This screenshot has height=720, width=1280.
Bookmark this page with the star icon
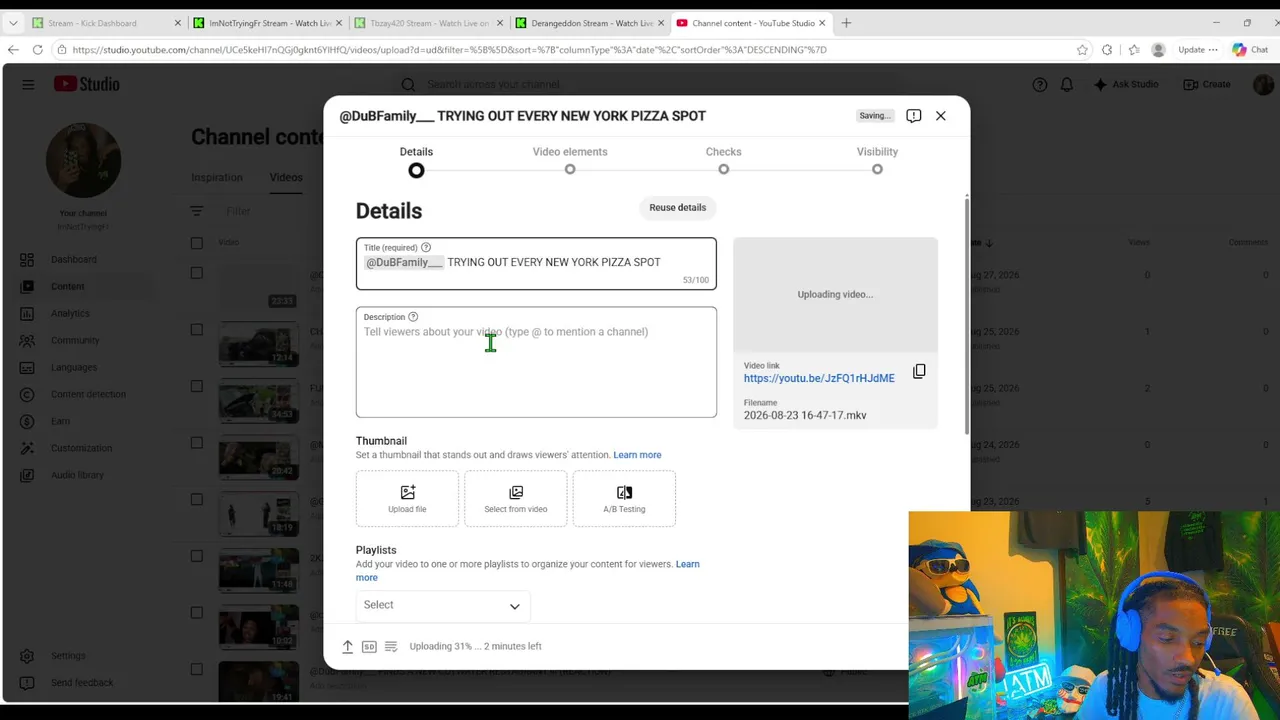point(1082,50)
